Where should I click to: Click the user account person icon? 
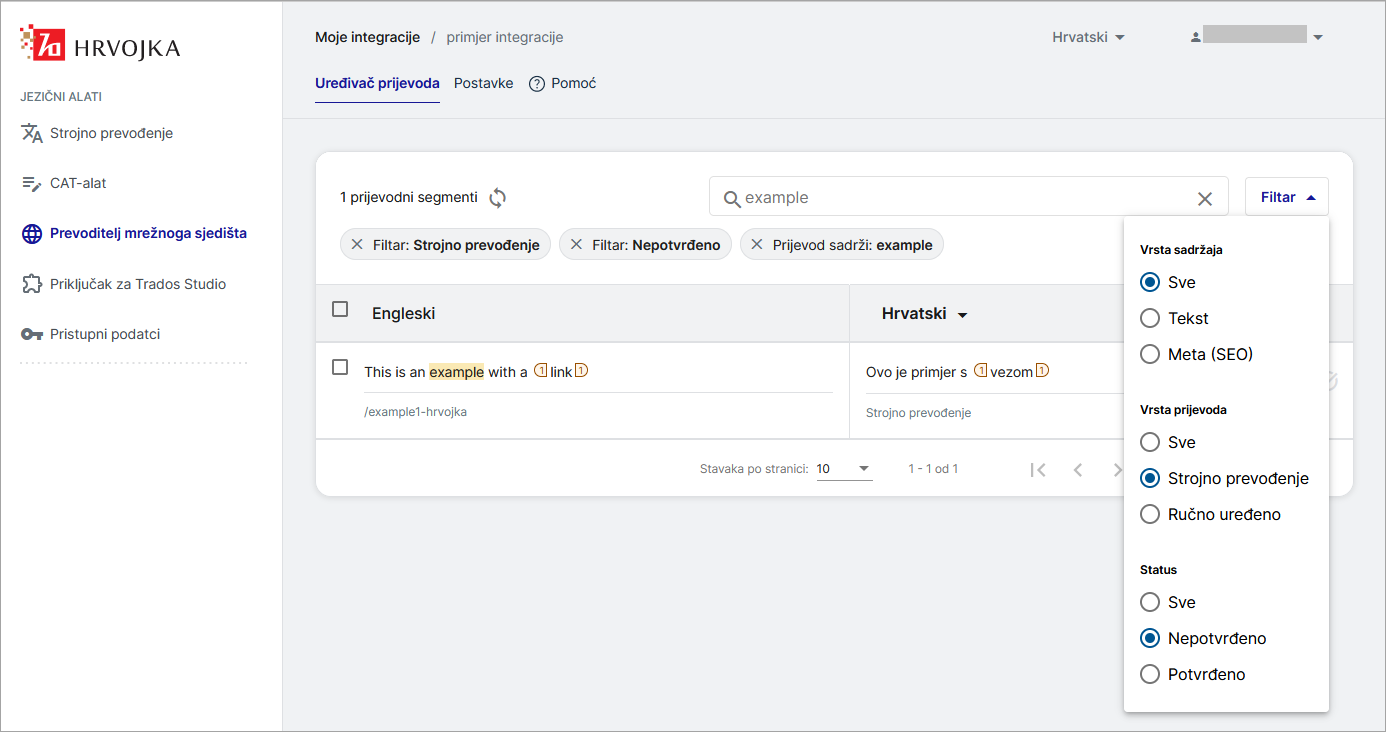tap(1195, 37)
